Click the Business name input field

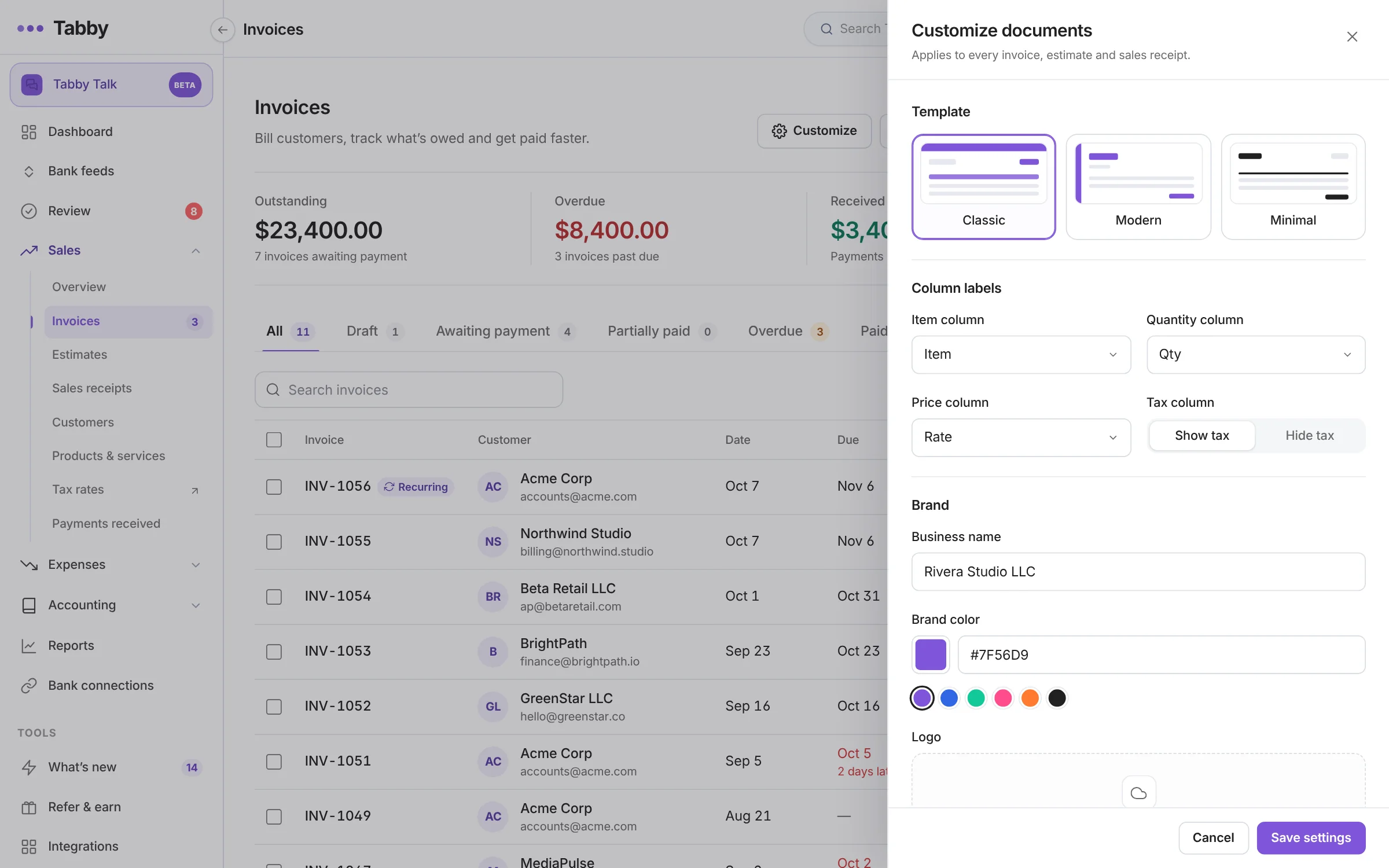[1138, 572]
